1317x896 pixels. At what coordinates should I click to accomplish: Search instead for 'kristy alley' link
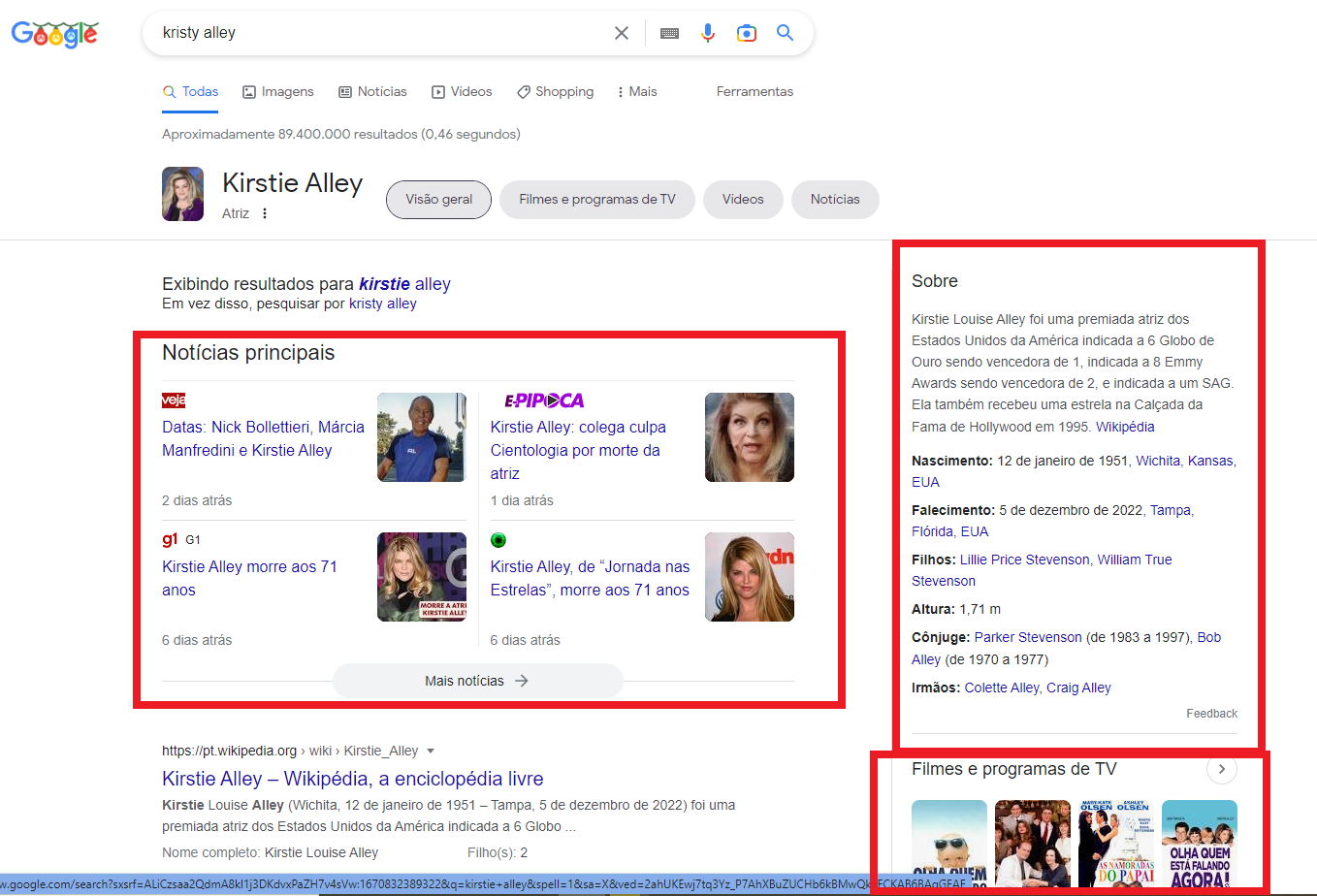point(383,304)
